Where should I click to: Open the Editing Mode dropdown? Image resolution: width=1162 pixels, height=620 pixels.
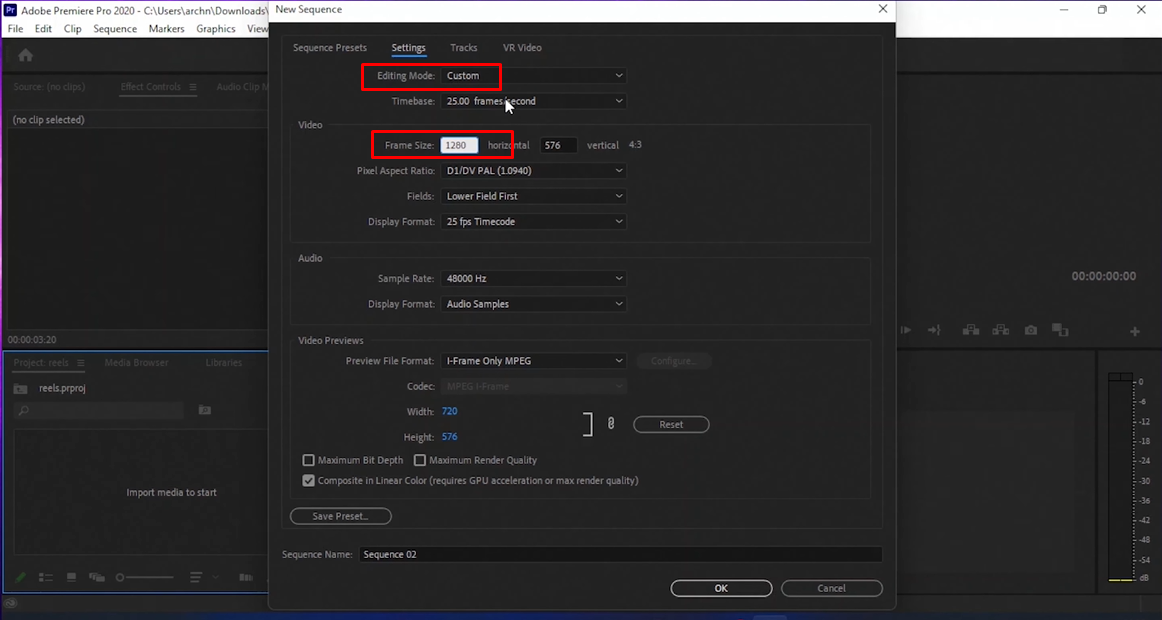(x=533, y=76)
